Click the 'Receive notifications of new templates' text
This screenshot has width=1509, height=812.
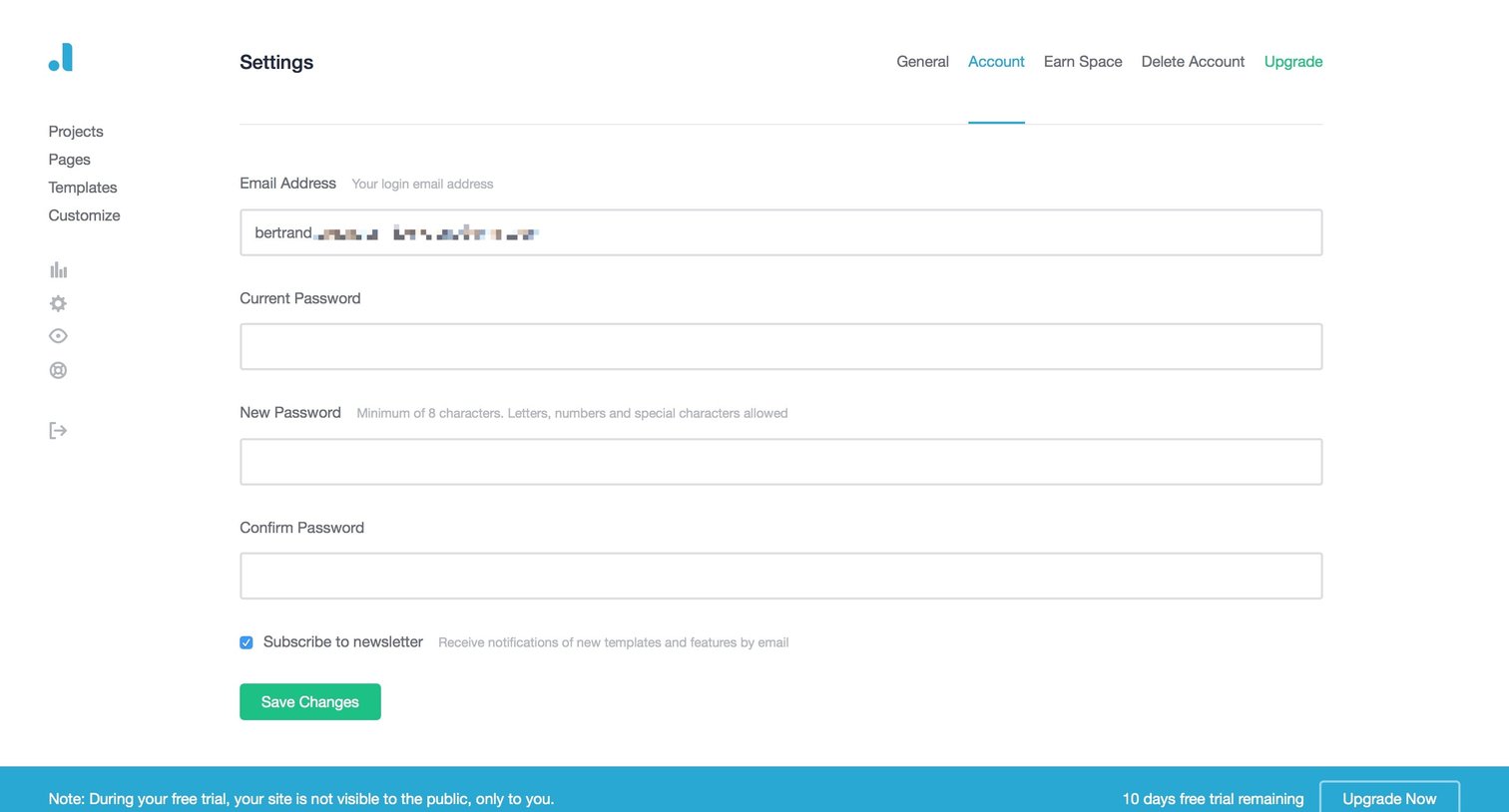pyautogui.click(x=613, y=642)
